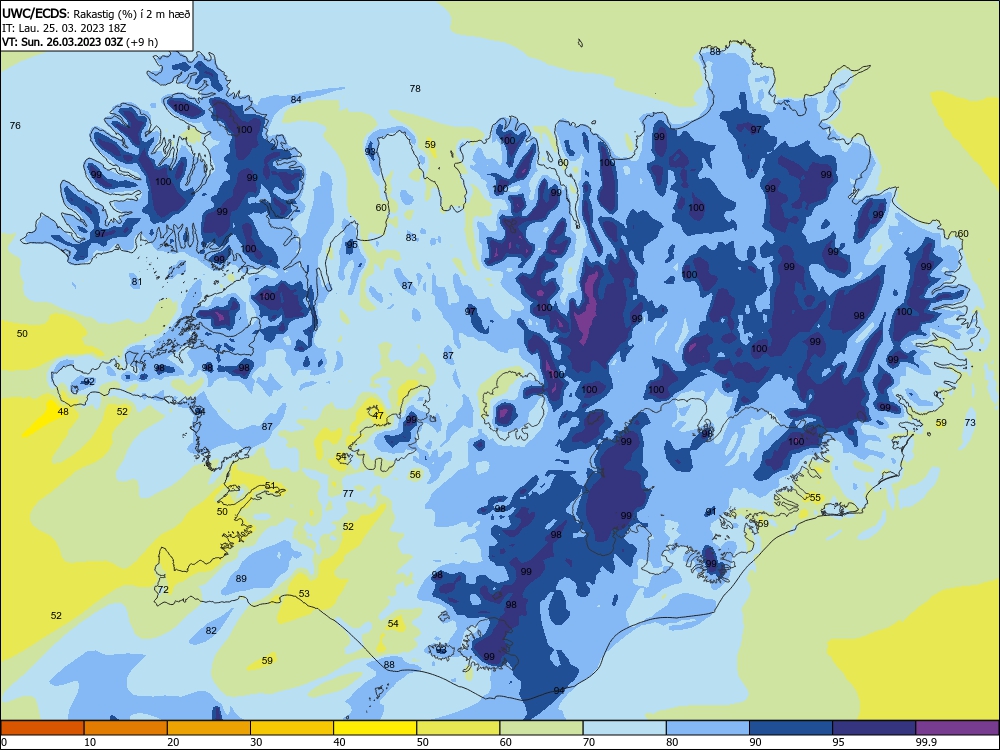Click the 95–99.9 navy legend swatch
The width and height of the screenshot is (1000, 750).
pos(874,728)
